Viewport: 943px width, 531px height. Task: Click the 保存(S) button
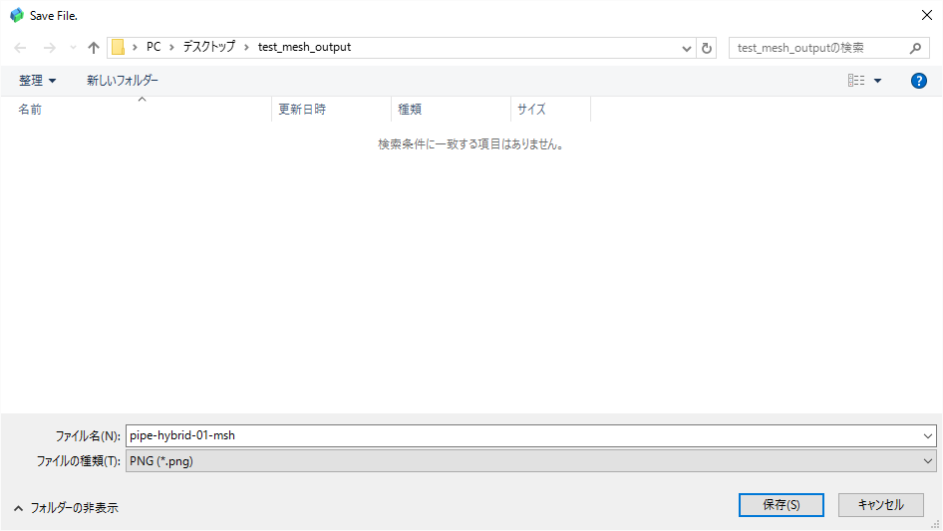tap(781, 505)
